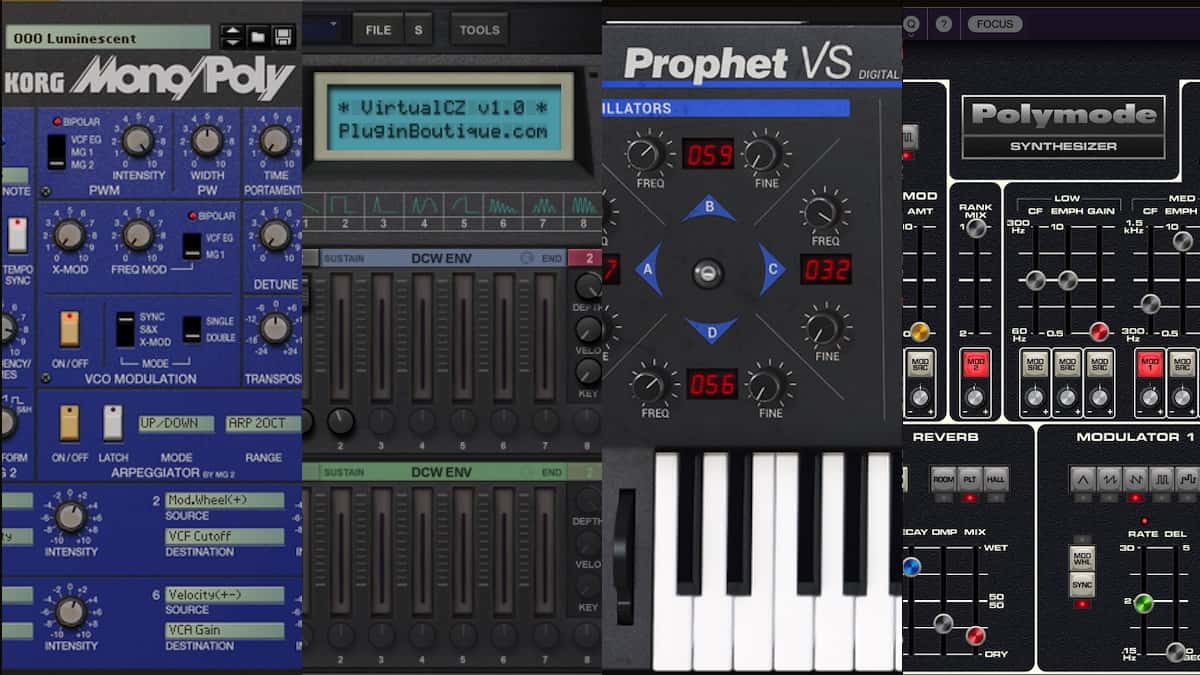Screen dimensions: 1200x675
Task: Flip the SYNC / S&X / X-MOD mode switch
Action: click(x=125, y=329)
